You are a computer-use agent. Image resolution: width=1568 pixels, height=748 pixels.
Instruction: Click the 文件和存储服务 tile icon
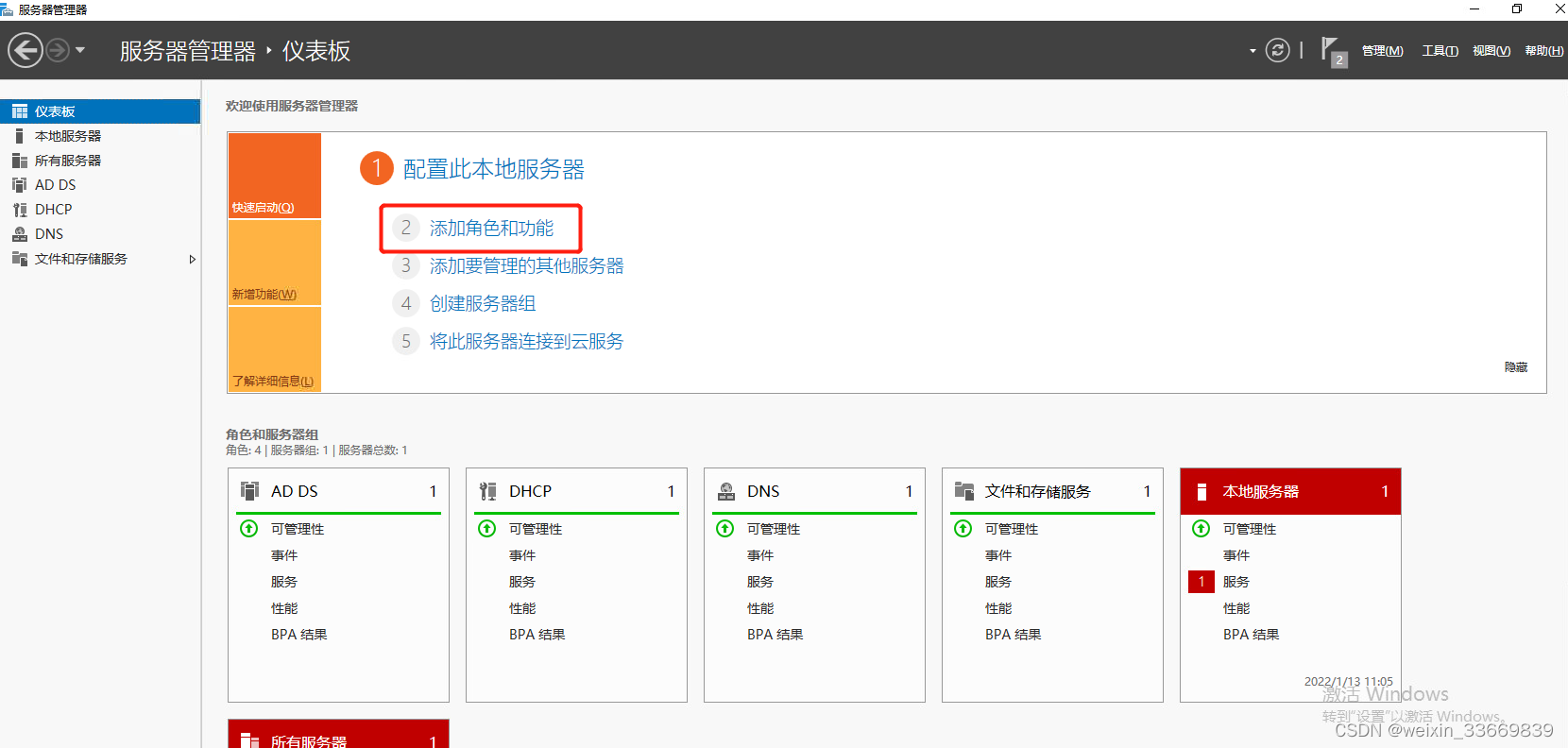pyautogui.click(x=964, y=491)
